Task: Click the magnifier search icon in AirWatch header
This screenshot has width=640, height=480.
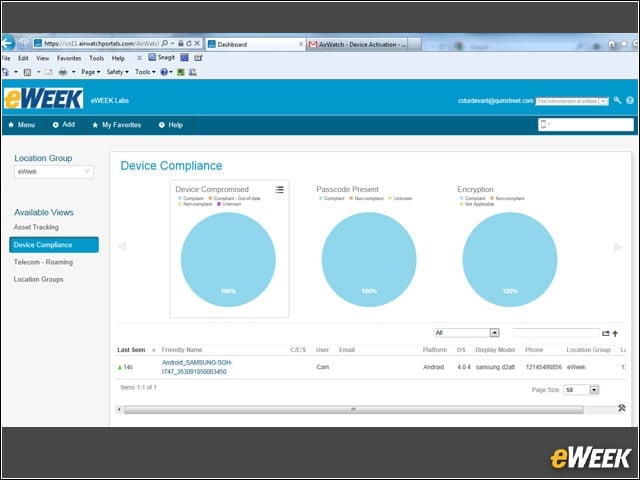Action: click(618, 100)
